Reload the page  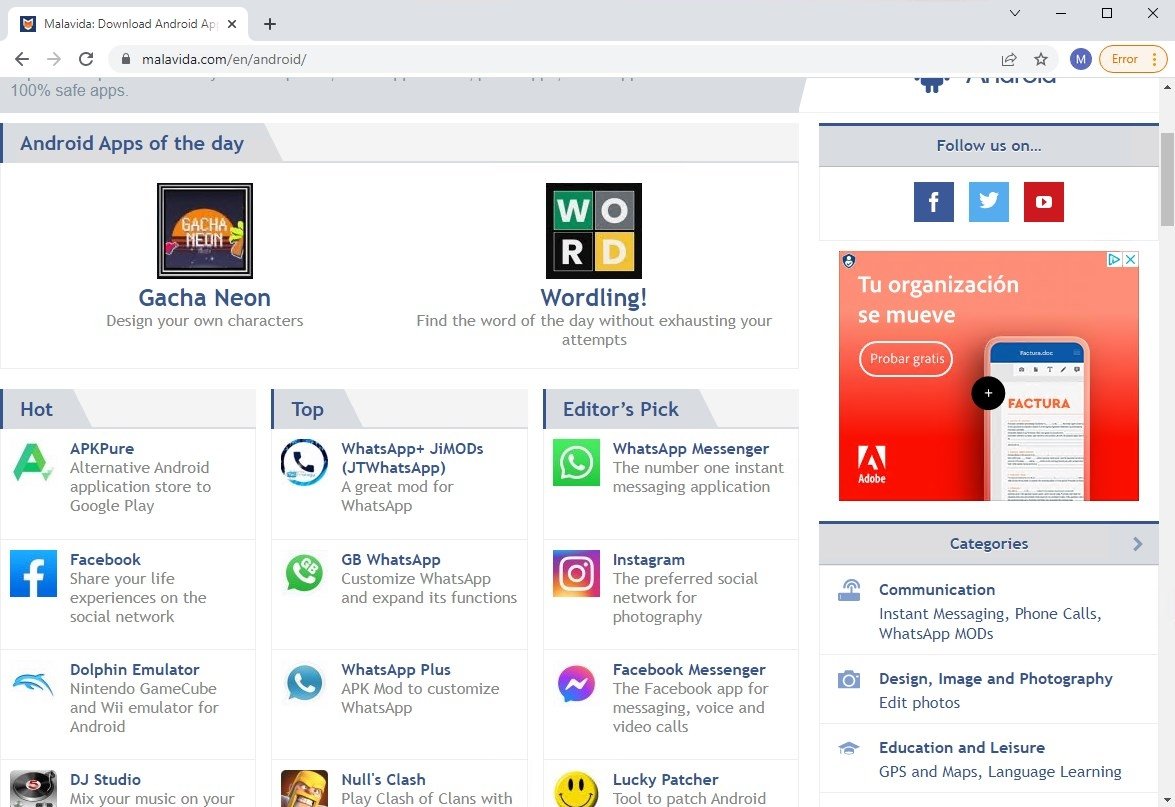[x=86, y=59]
